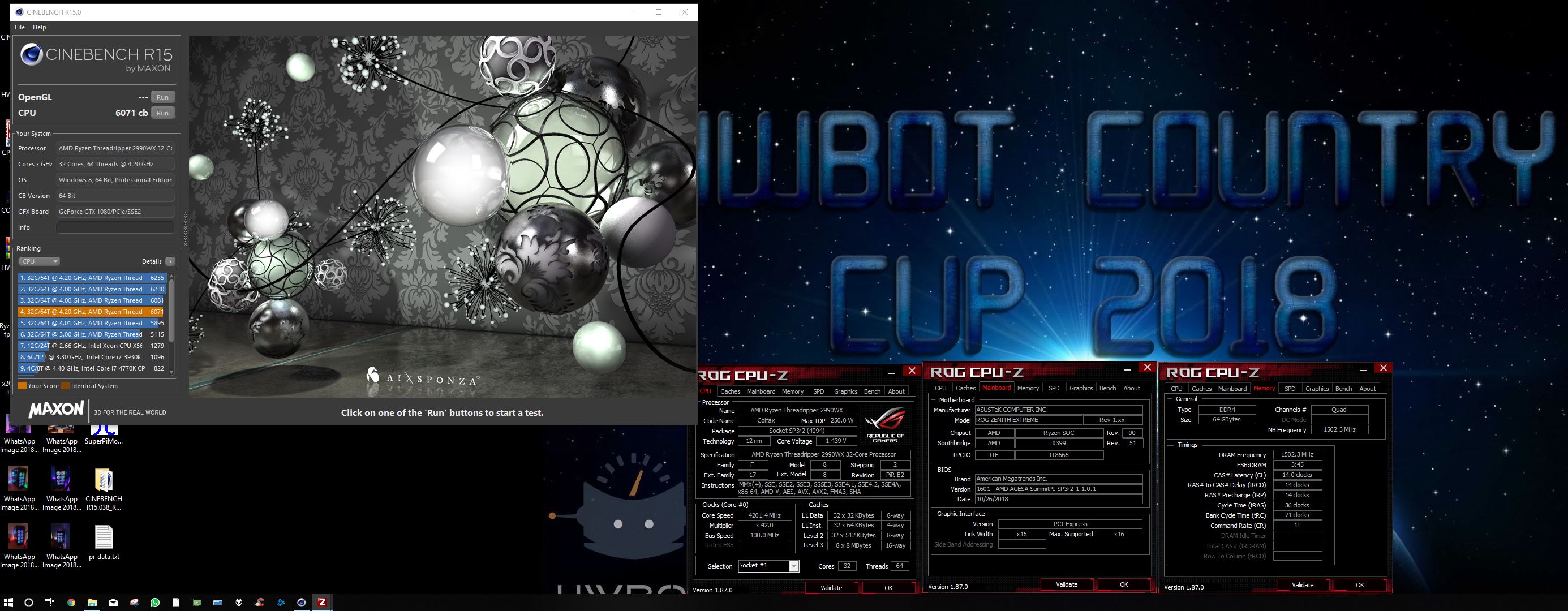1568x611 pixels.
Task: Select ranking entry 5 with score 5895
Action: [x=92, y=323]
